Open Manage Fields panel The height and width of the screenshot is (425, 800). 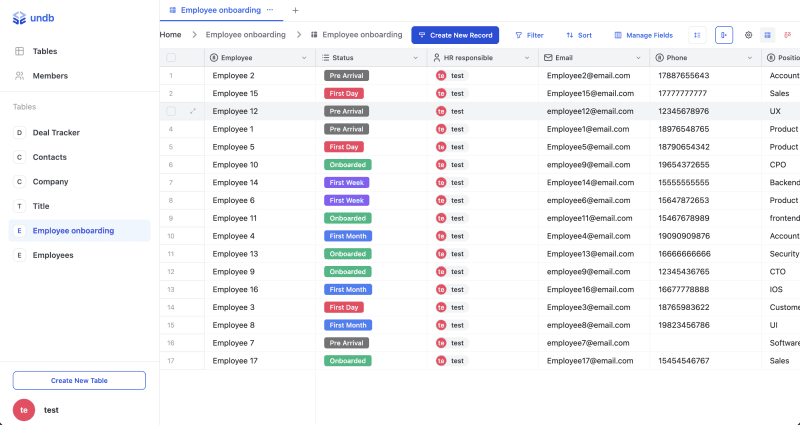click(x=643, y=35)
